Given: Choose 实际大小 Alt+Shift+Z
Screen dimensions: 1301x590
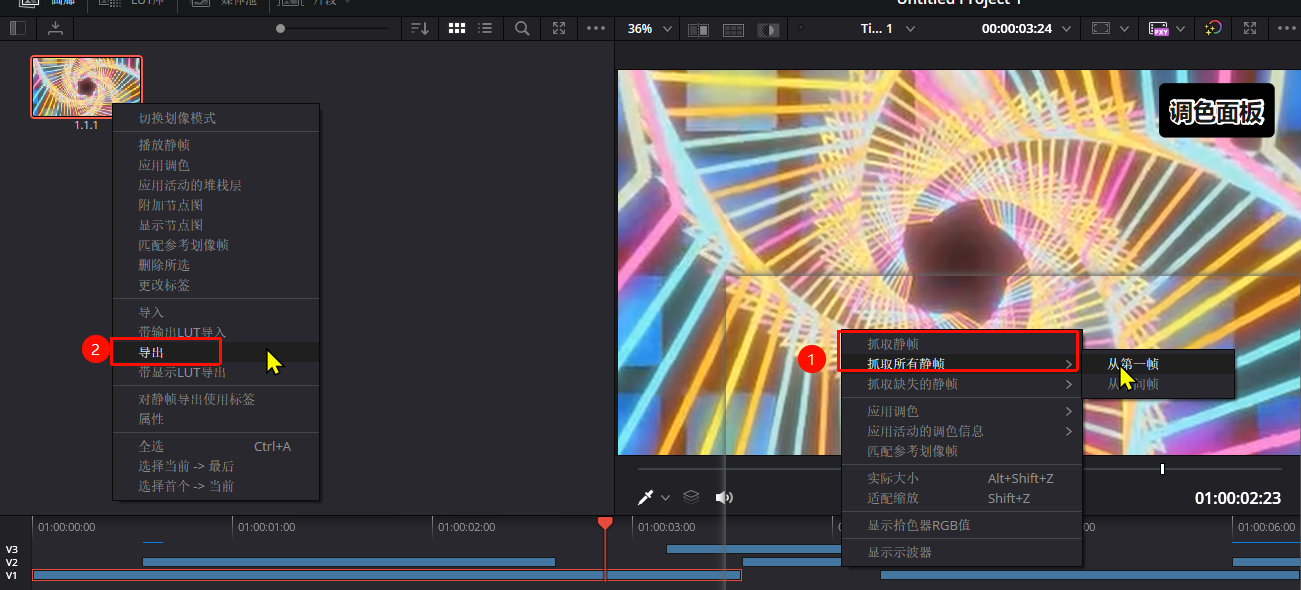Looking at the screenshot, I should coord(962,478).
